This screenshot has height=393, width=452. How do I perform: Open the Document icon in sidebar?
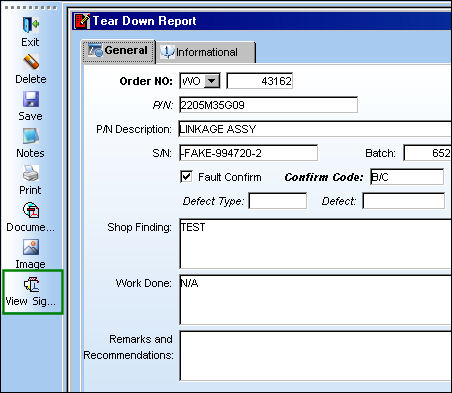tap(31, 210)
